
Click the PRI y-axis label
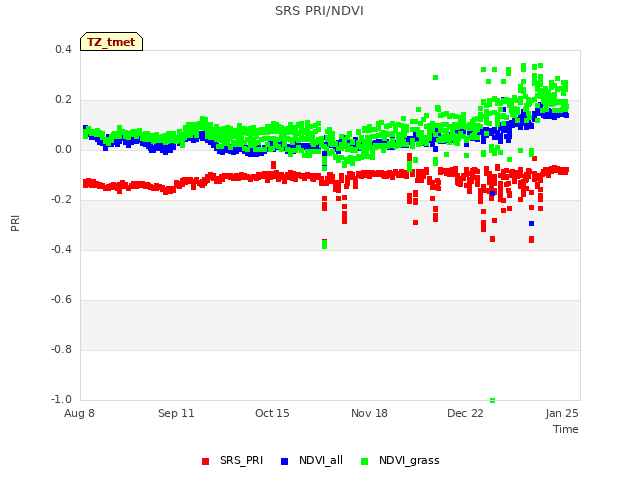click(15, 223)
